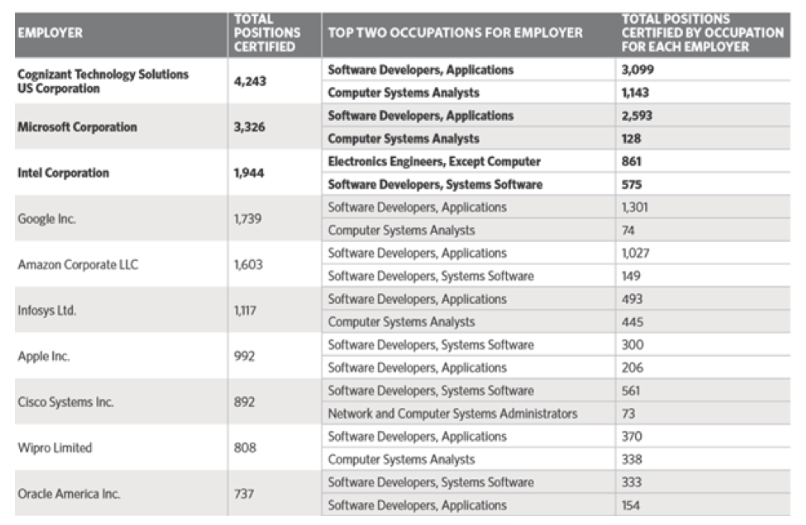This screenshot has height=525, width=806.
Task: Select the 73 value cell
Action: pos(703,413)
